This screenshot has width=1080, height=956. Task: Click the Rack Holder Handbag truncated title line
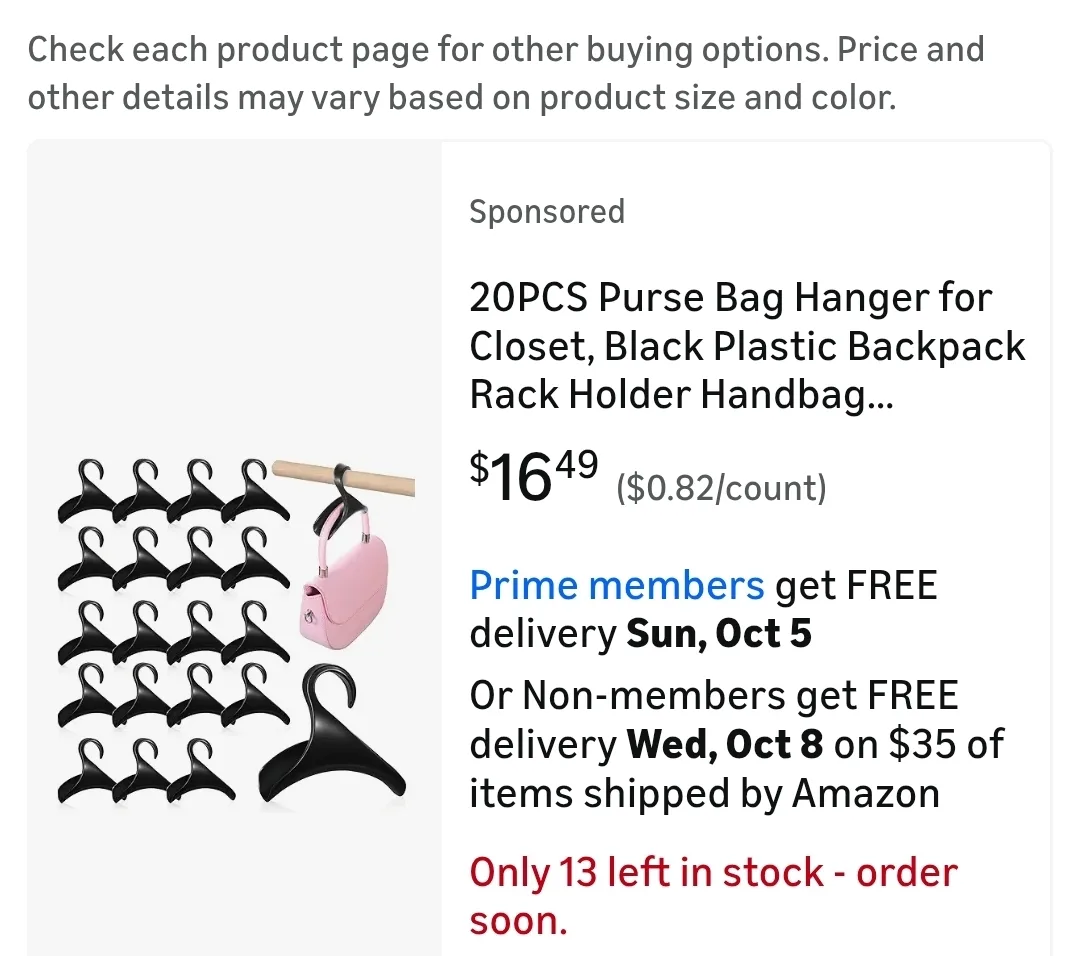(681, 395)
